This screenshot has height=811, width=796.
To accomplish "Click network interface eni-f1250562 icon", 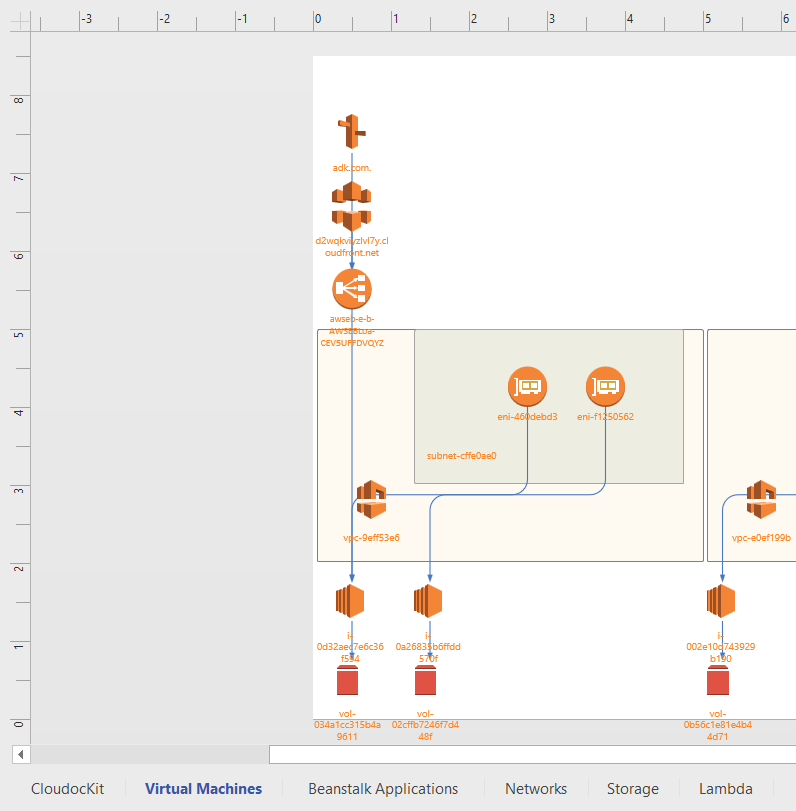I will click(605, 386).
